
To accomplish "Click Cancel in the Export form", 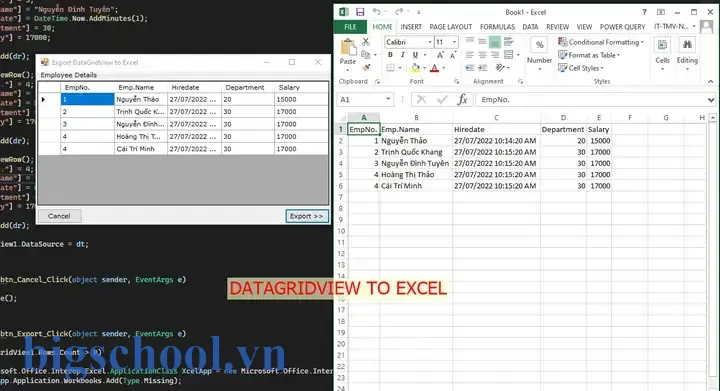I will pos(59,216).
